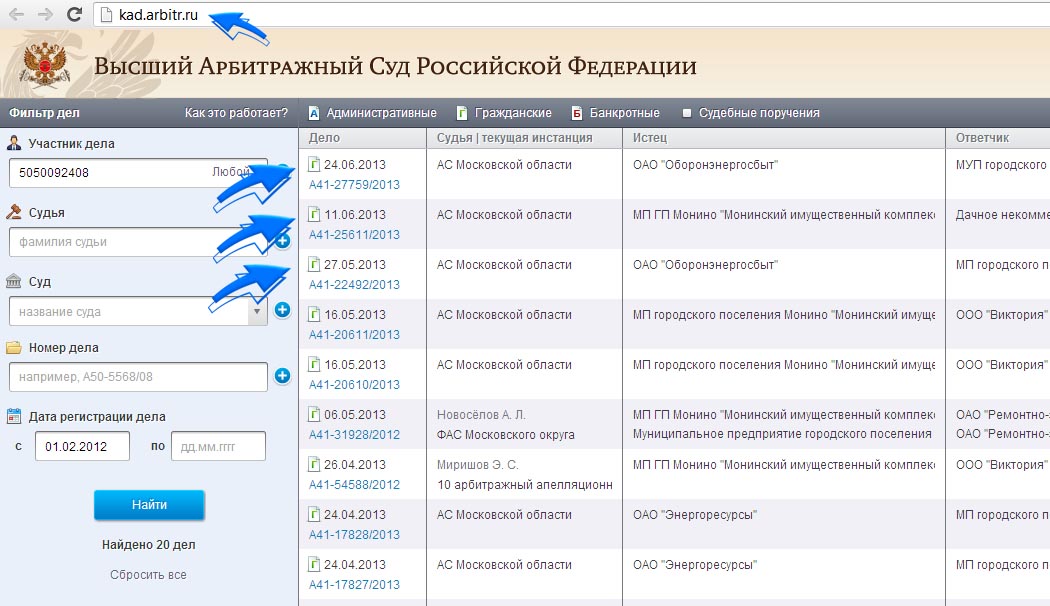The width and height of the screenshot is (1050, 606).
Task: Add another court with the plus icon
Action: point(283,310)
